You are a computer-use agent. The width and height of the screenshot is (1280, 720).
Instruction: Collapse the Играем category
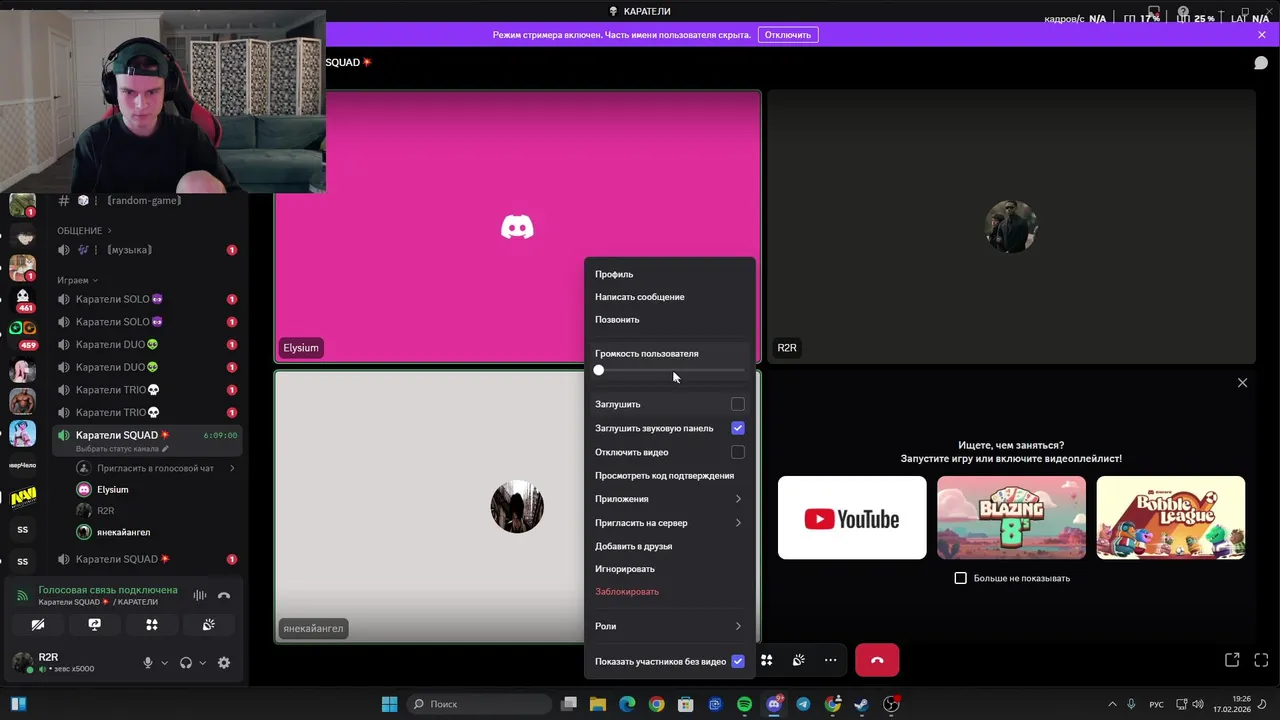point(78,280)
